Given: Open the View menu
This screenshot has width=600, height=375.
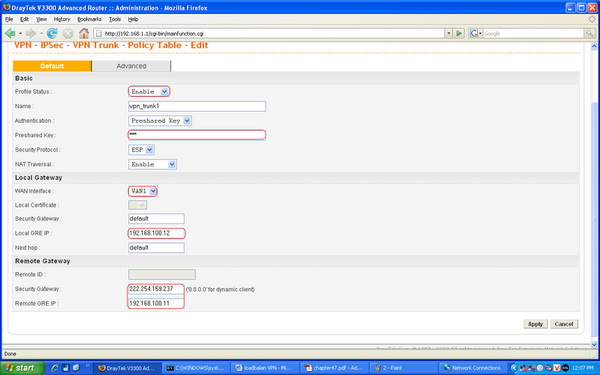Looking at the screenshot, I should click(41, 19).
